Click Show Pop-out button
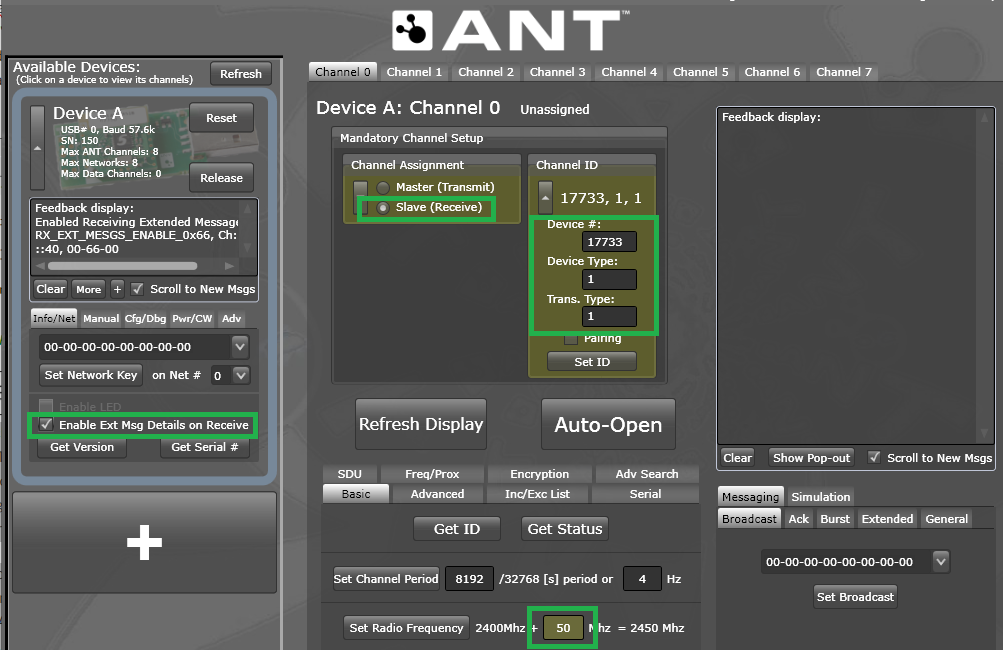1003x650 pixels. [811, 457]
